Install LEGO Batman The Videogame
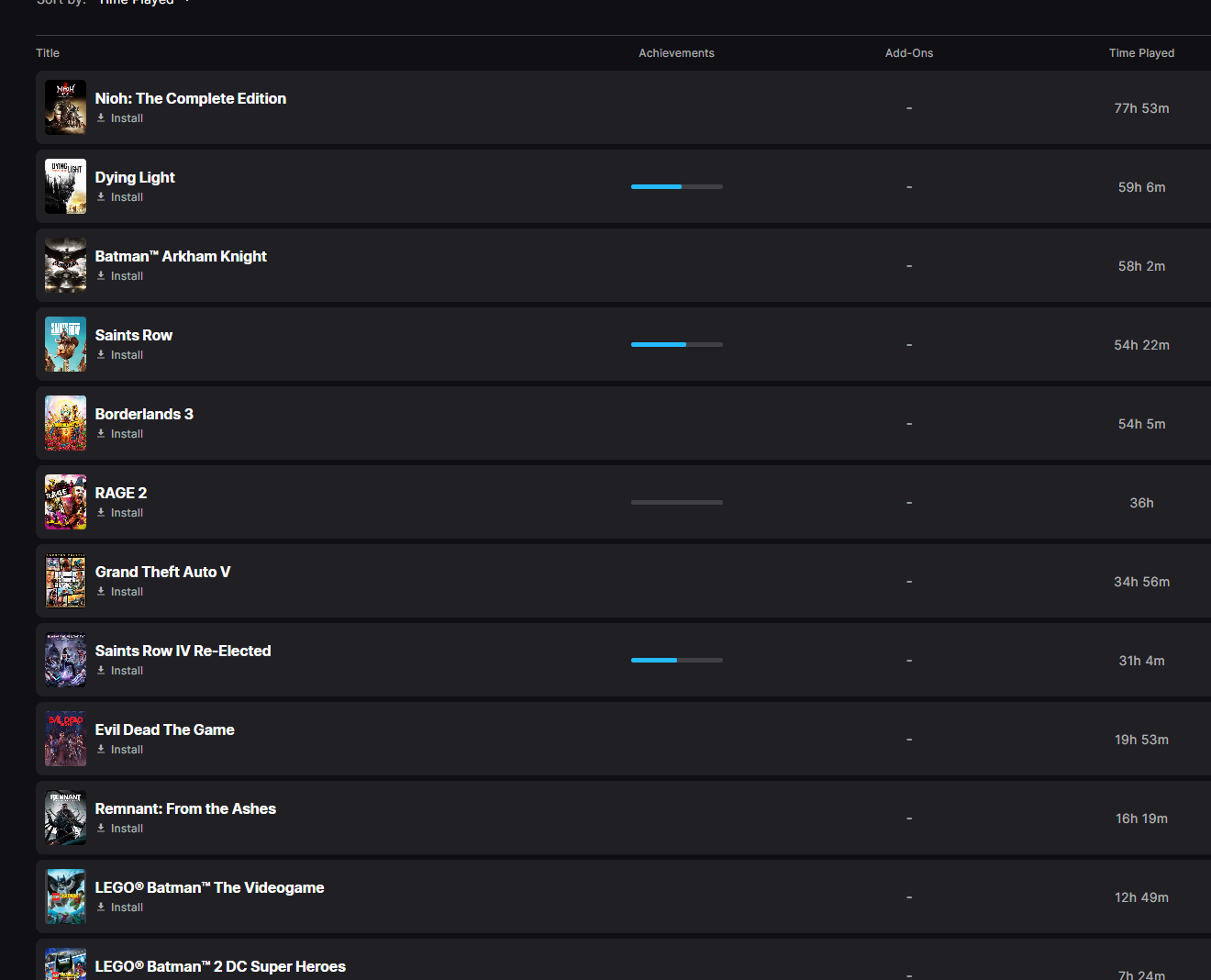Screen dimensions: 1211x980 (120, 908)
